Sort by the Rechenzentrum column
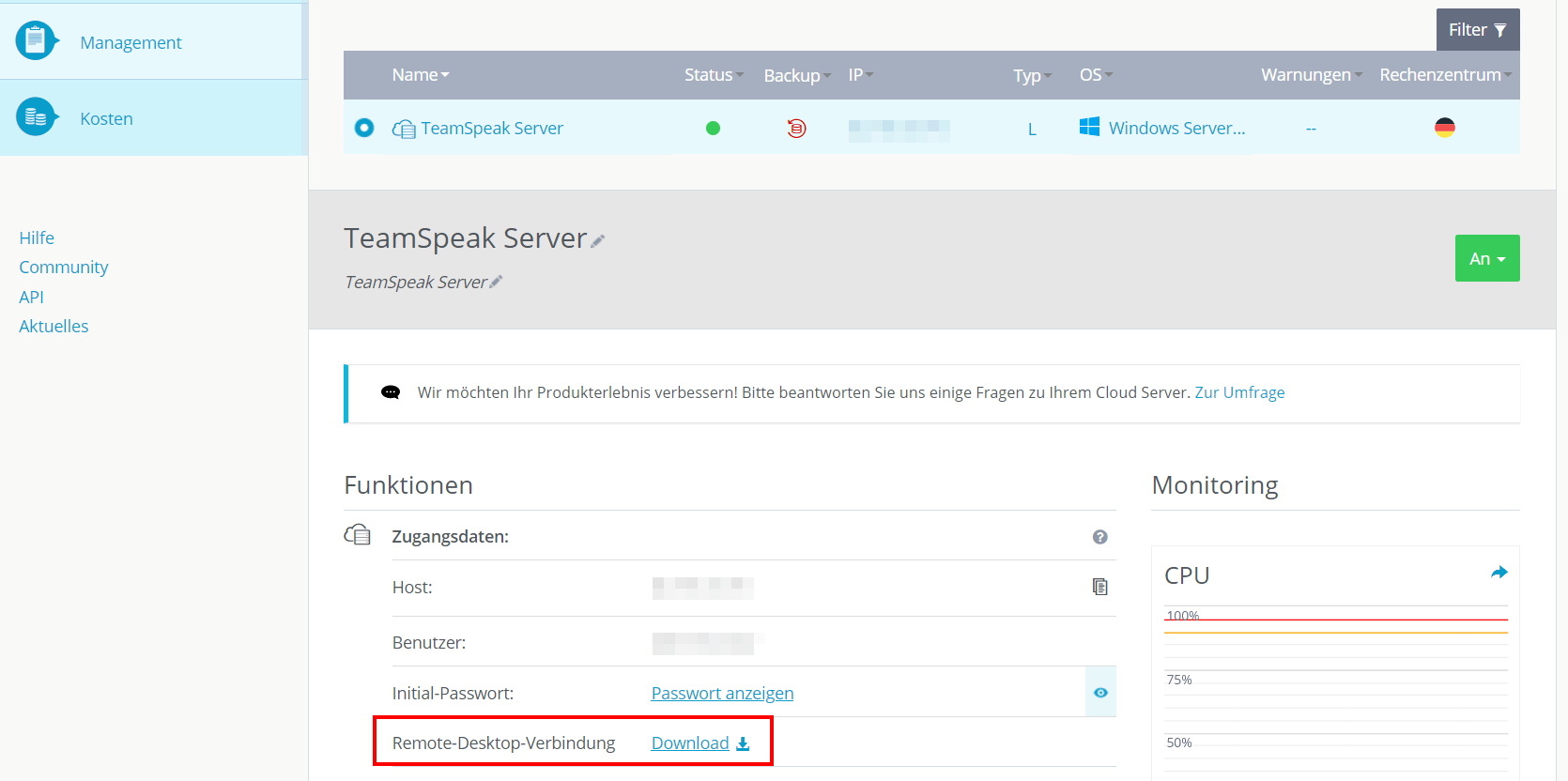The height and width of the screenshot is (781, 1568). click(1446, 74)
